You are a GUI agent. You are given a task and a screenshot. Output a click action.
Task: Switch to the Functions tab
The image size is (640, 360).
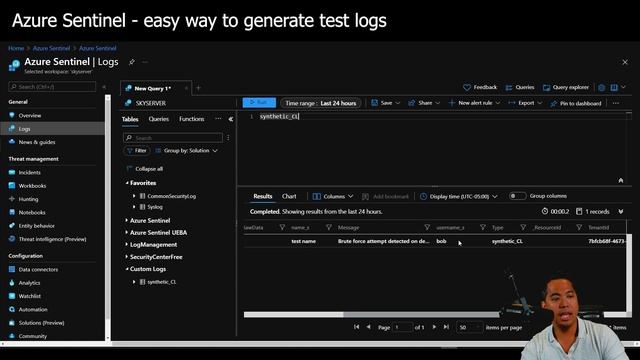(x=191, y=119)
